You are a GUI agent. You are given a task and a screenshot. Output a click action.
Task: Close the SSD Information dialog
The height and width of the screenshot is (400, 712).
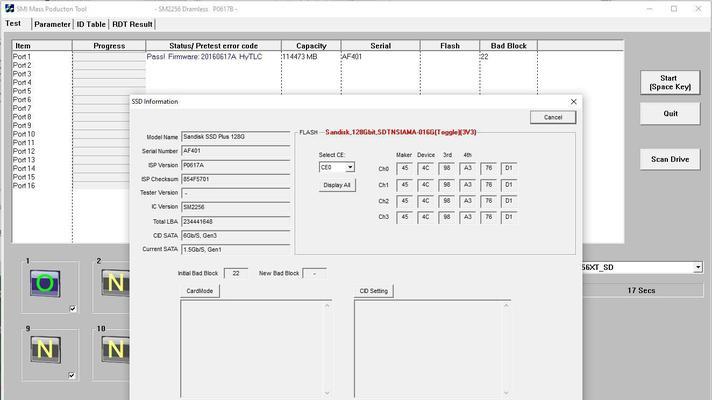tap(574, 102)
